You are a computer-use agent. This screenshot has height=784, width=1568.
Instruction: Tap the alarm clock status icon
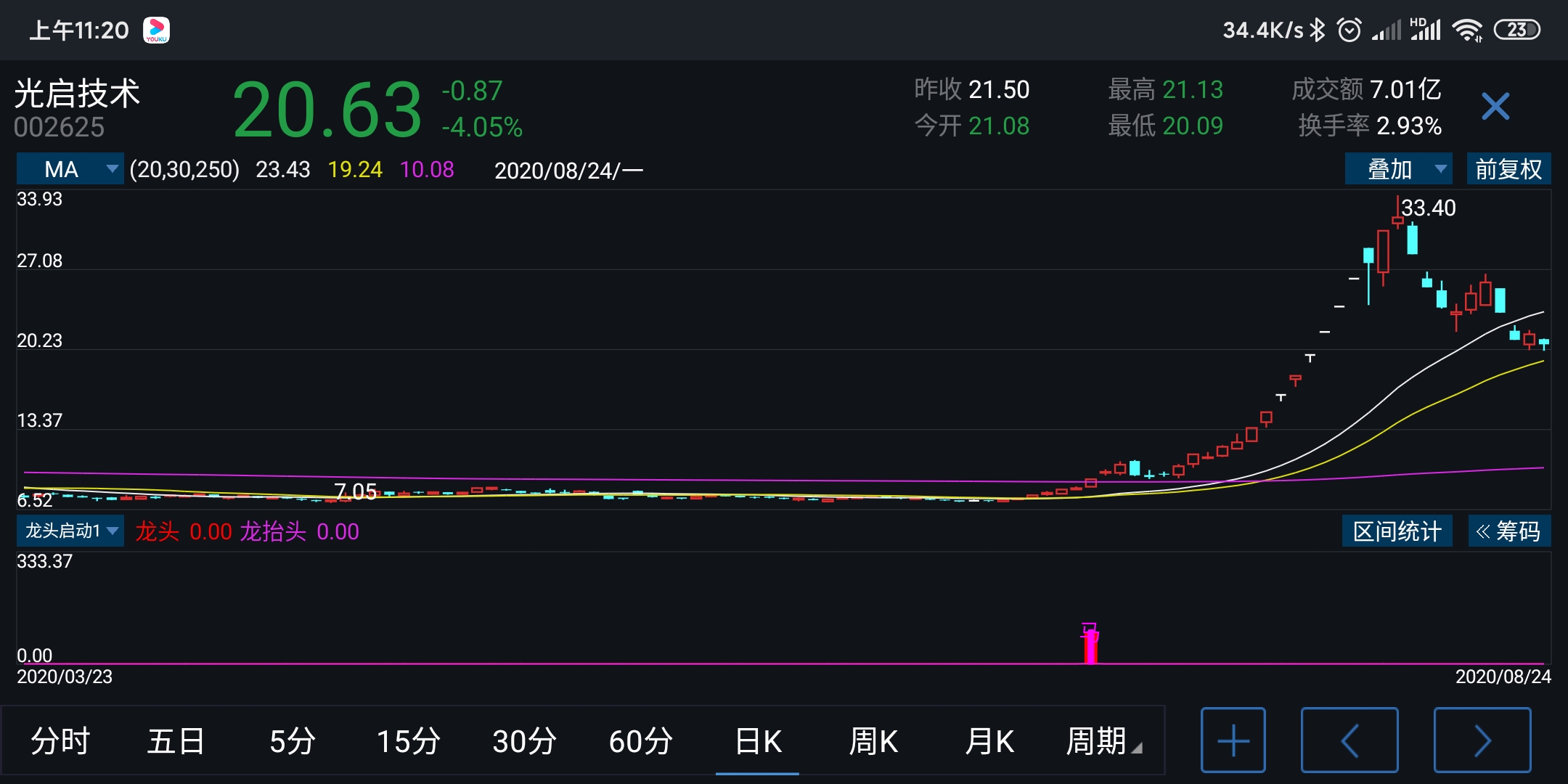click(1349, 30)
